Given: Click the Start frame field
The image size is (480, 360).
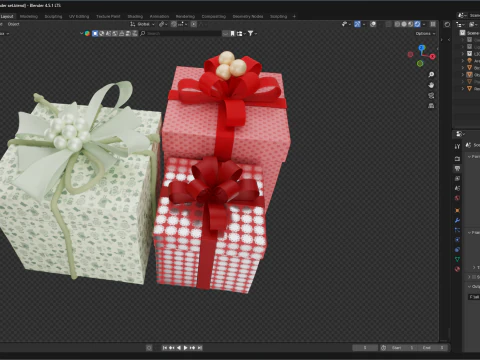Looking at the screenshot, I should tap(403, 348).
